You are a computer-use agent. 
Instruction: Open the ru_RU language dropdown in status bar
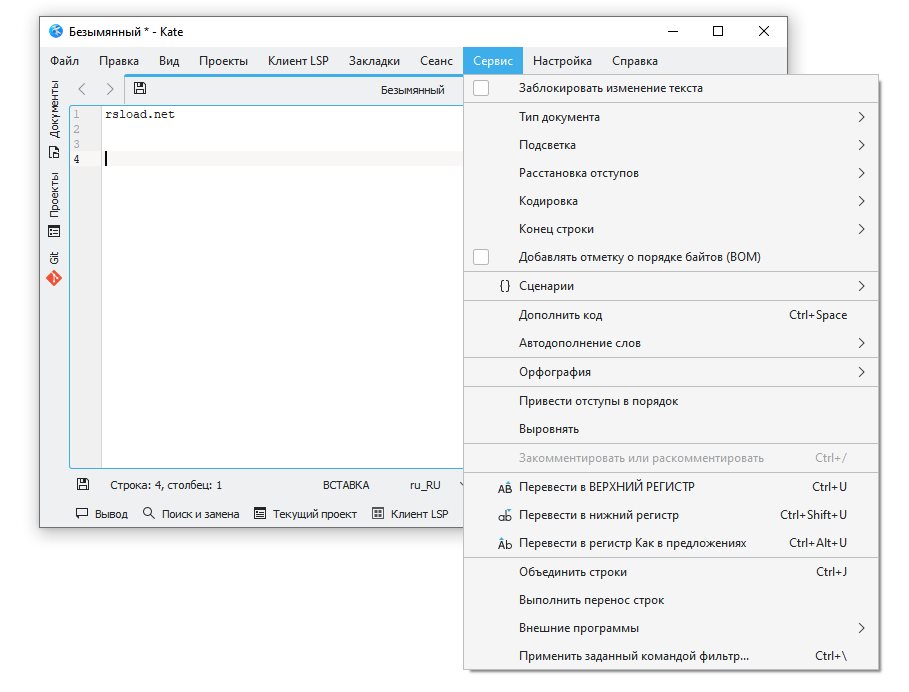pos(436,485)
